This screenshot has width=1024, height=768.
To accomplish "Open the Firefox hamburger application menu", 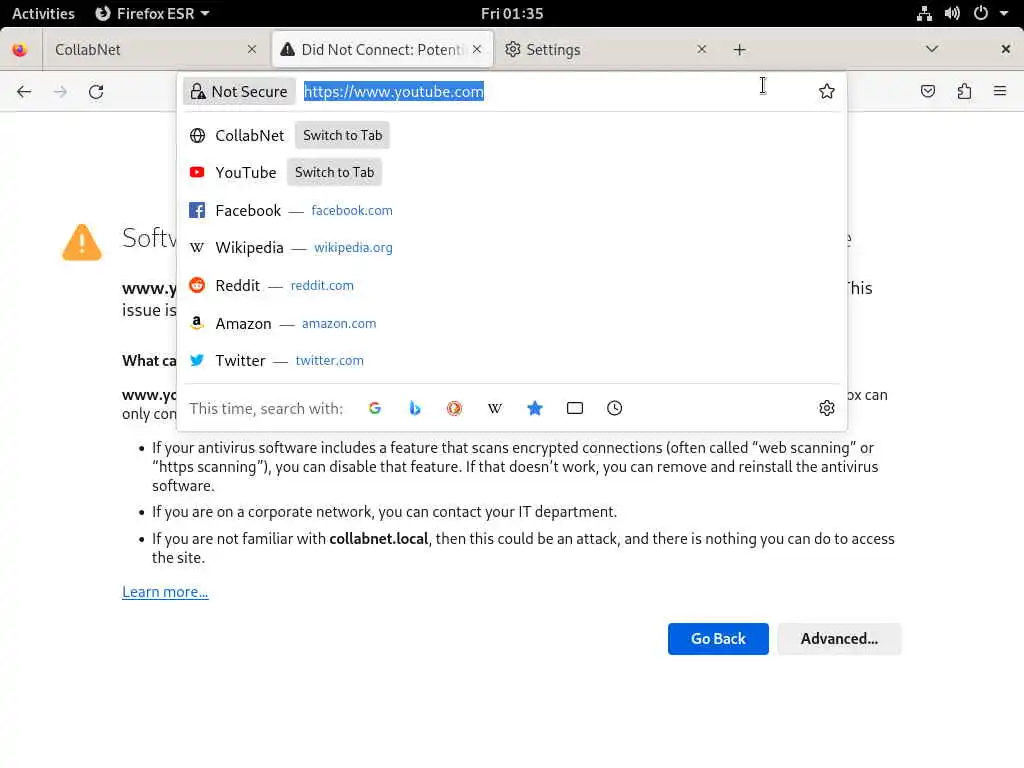I will 1000,91.
